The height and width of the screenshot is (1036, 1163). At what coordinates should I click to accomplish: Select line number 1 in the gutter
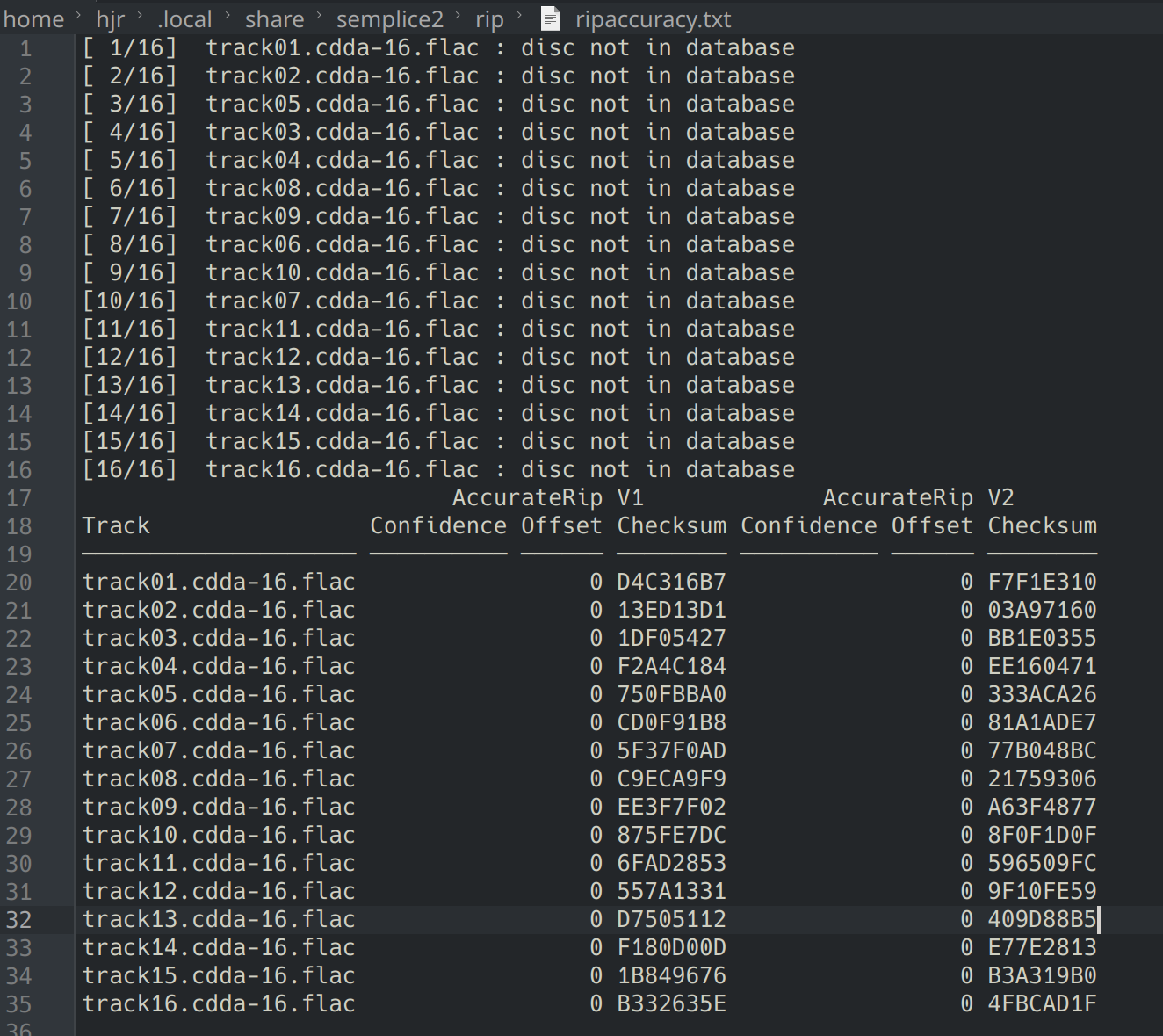pos(25,47)
